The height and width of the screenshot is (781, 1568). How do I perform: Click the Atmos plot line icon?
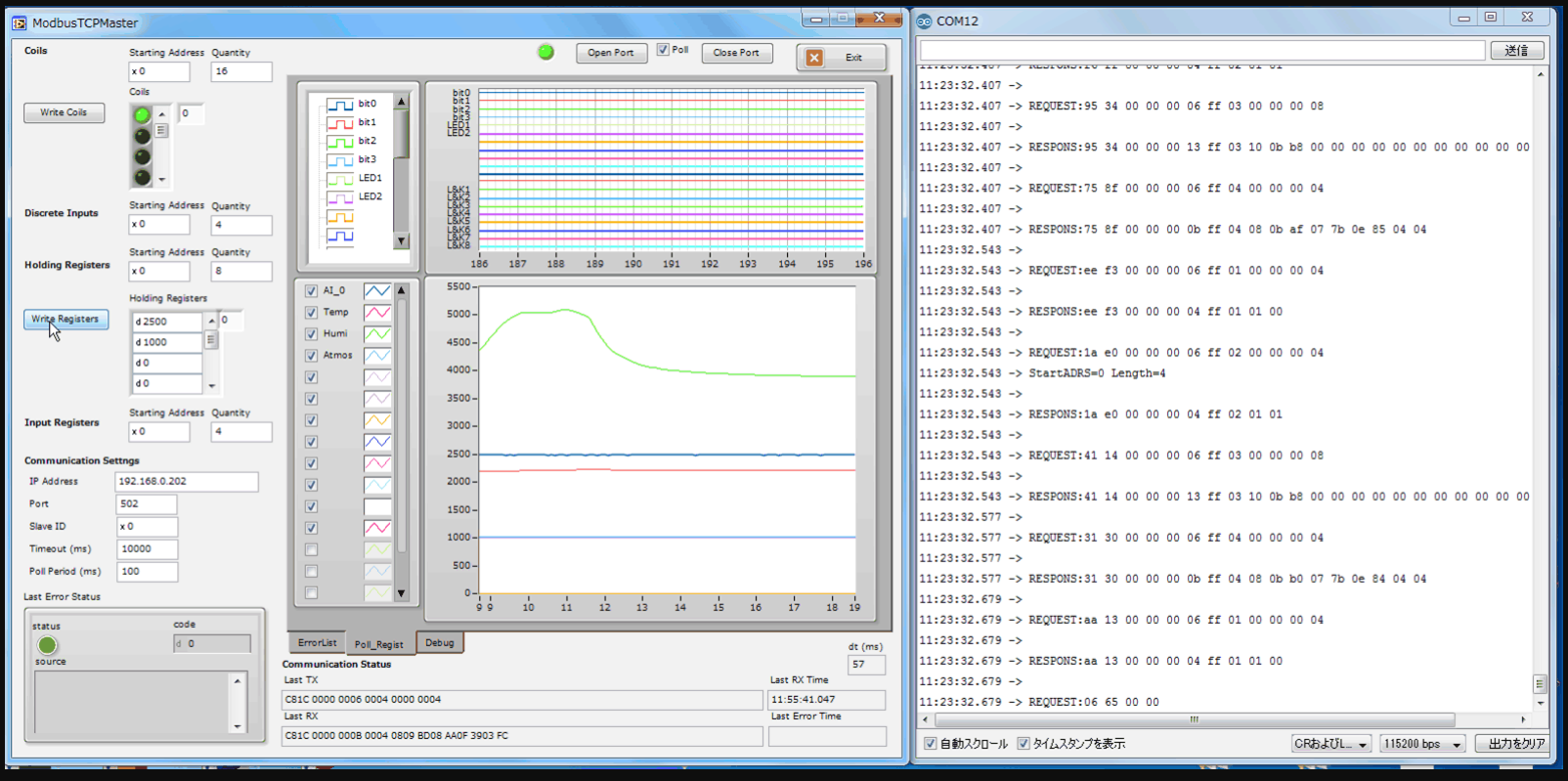[377, 356]
